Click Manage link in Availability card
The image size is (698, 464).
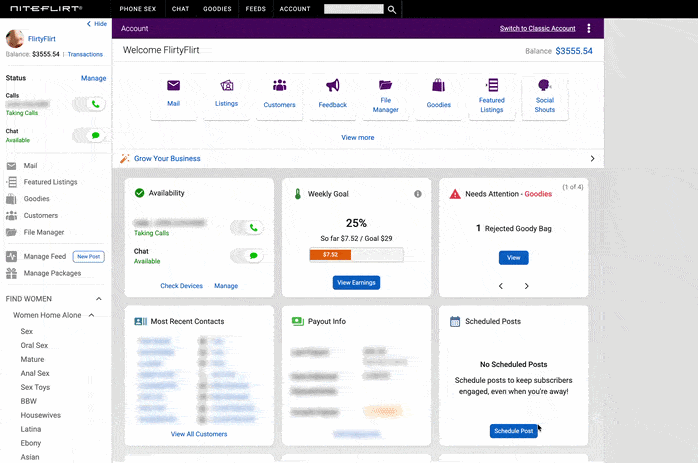pos(226,286)
